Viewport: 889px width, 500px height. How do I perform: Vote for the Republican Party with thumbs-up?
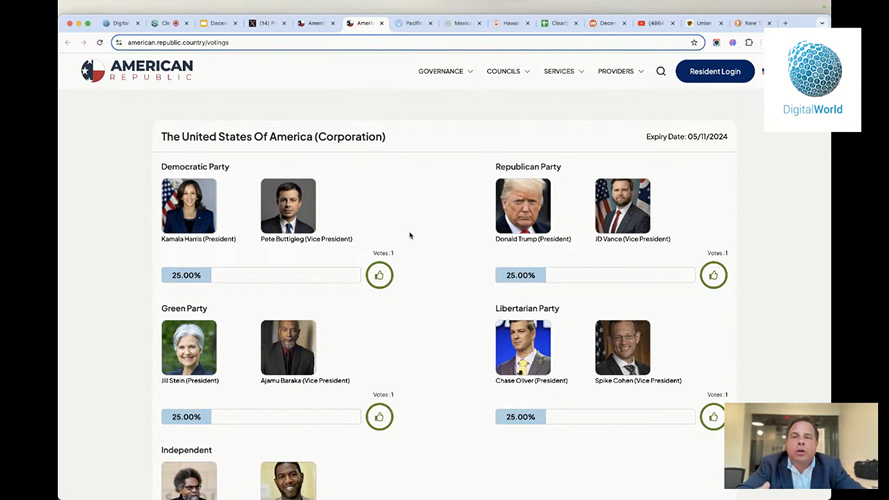coord(713,275)
